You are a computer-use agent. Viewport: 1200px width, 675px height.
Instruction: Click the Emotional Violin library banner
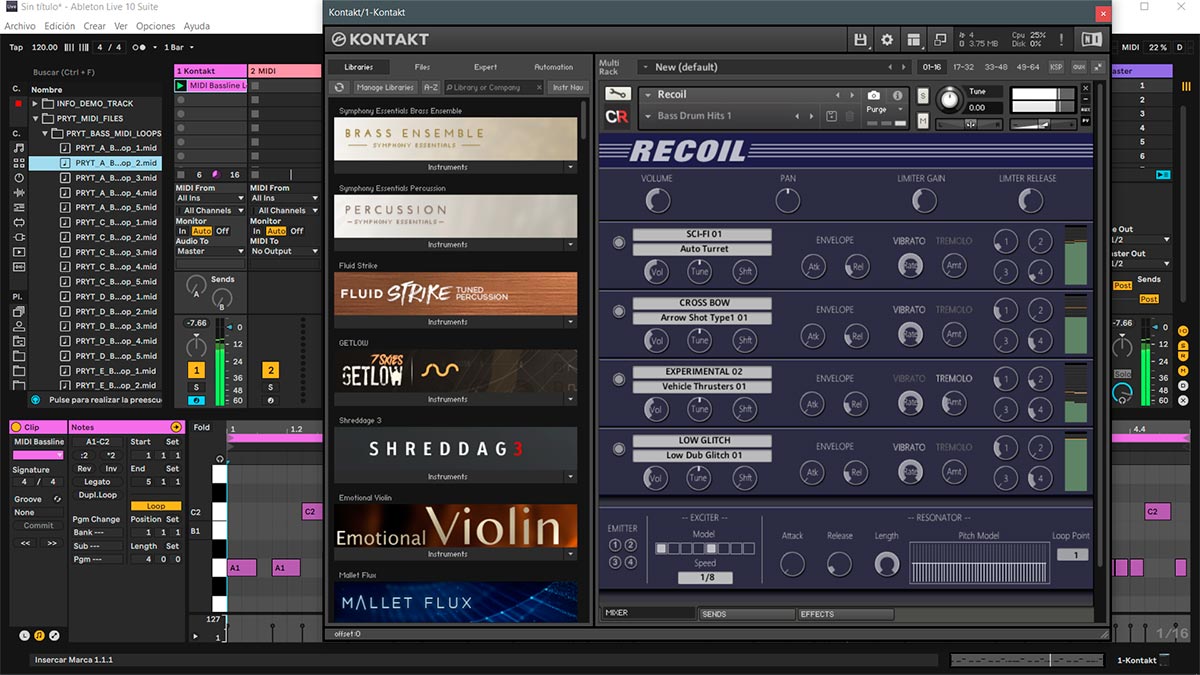pyautogui.click(x=456, y=526)
